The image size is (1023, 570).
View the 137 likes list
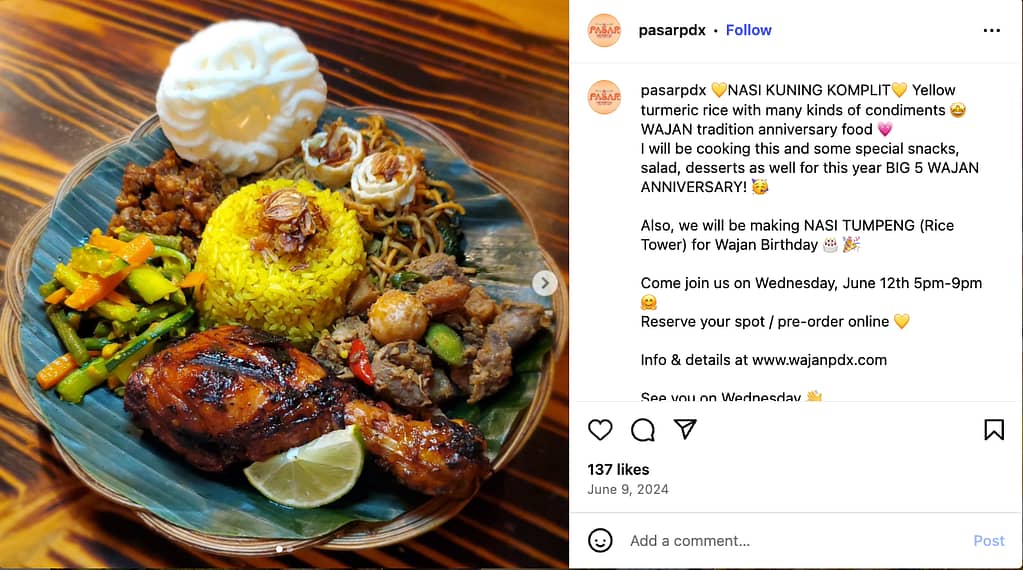(x=618, y=470)
